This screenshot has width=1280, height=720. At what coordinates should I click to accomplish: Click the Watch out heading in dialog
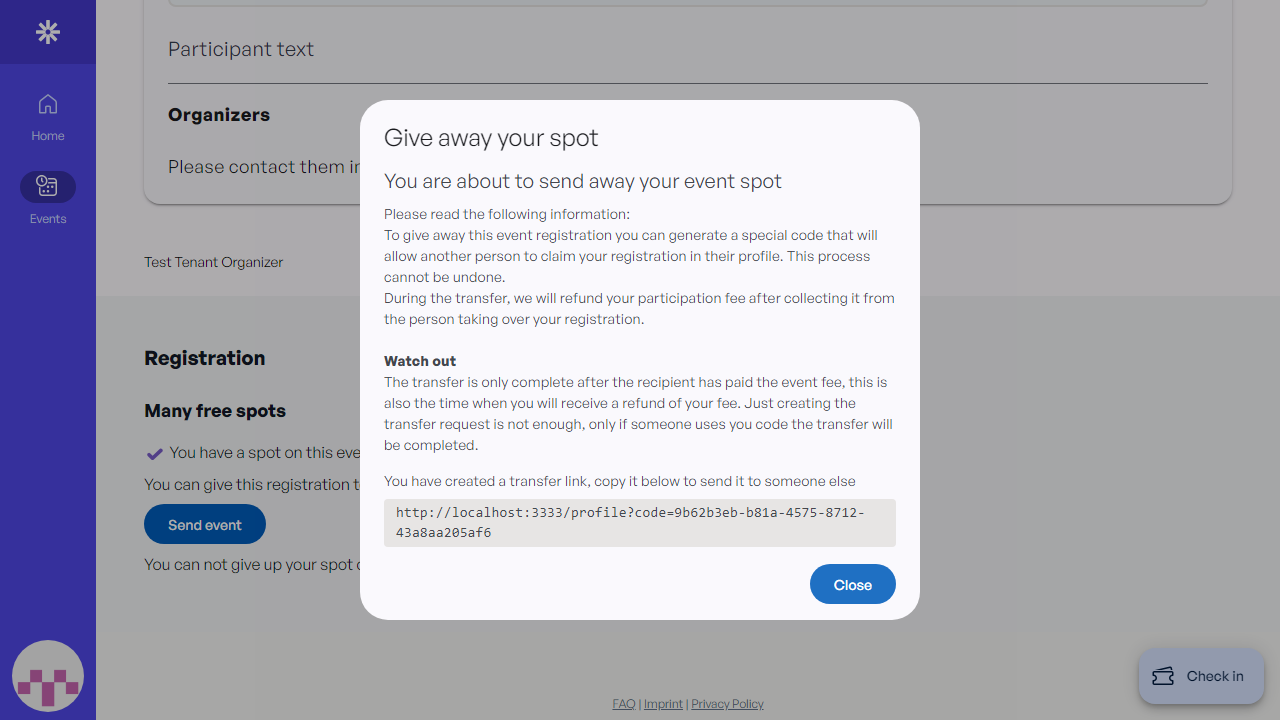(420, 361)
